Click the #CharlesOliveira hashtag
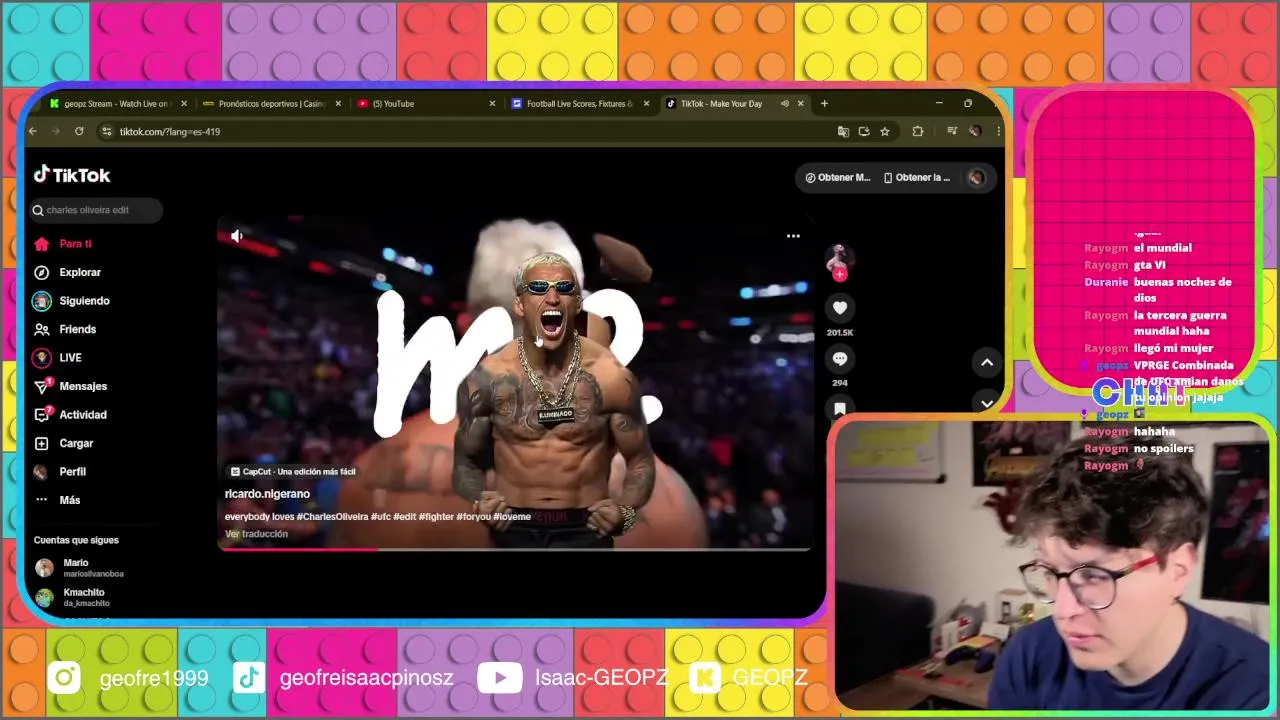This screenshot has width=1280, height=720. click(332, 517)
